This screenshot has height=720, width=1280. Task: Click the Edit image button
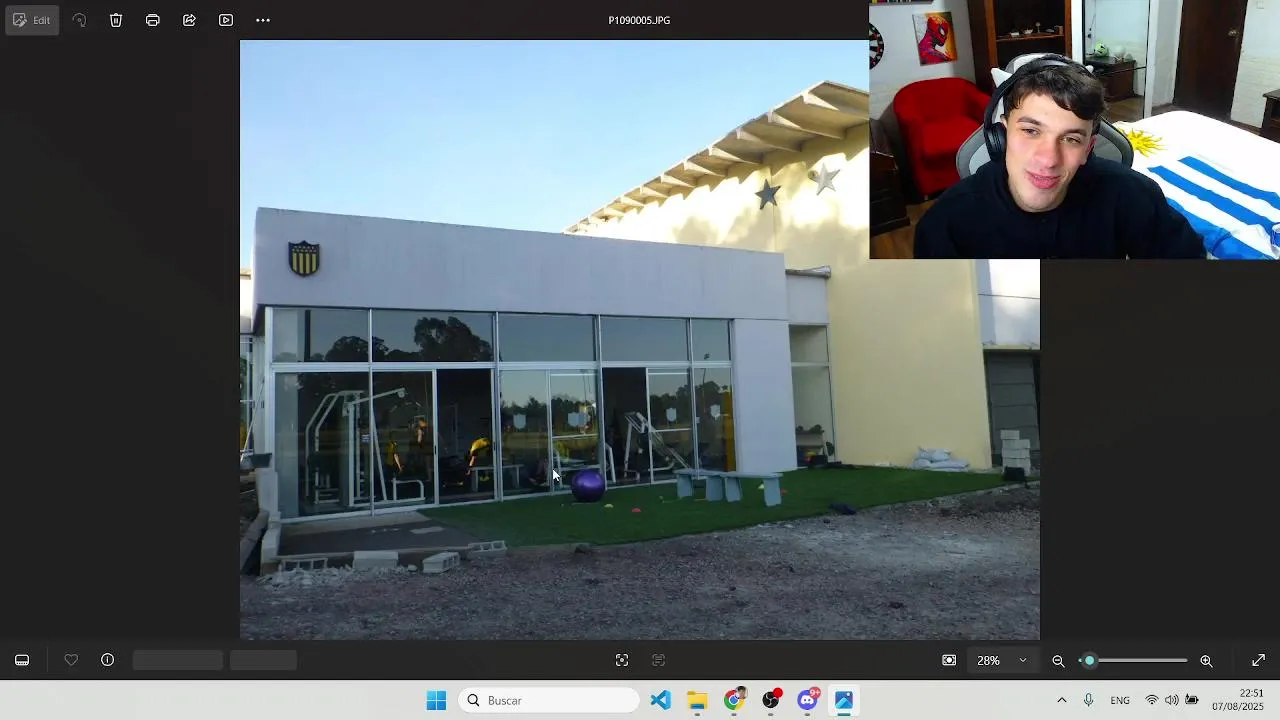[32, 20]
